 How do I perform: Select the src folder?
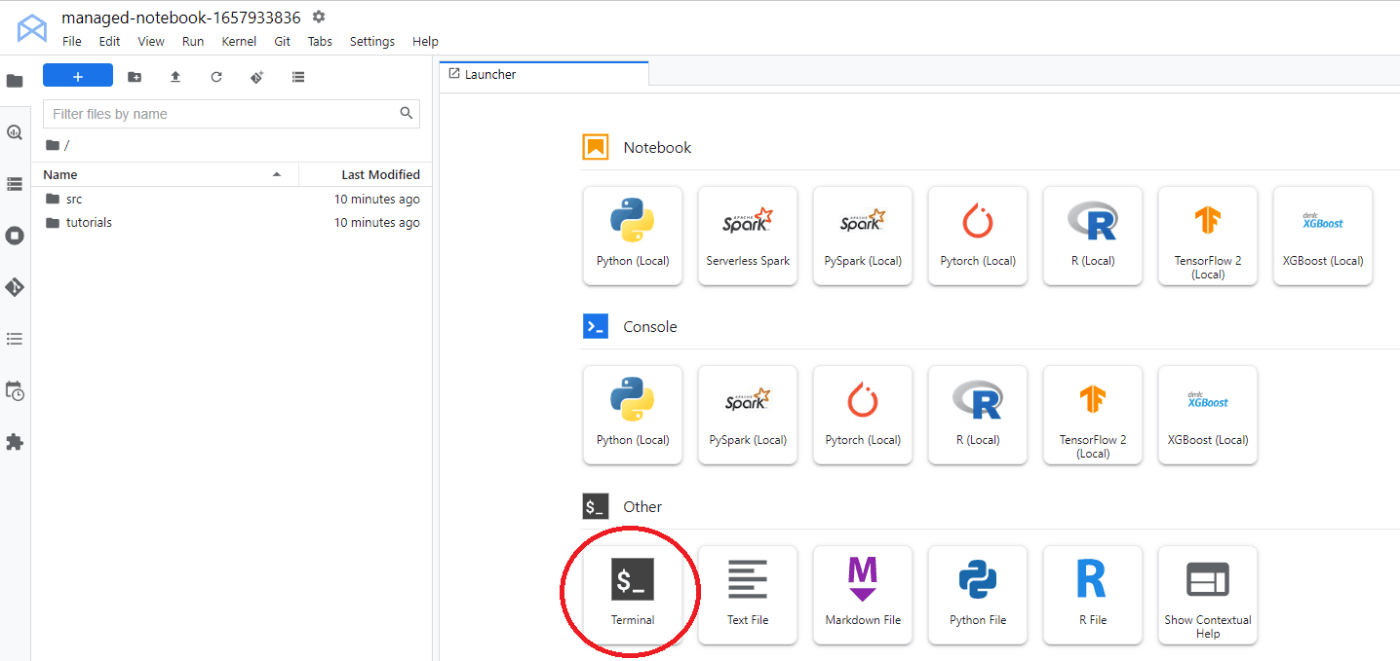(x=232, y=199)
